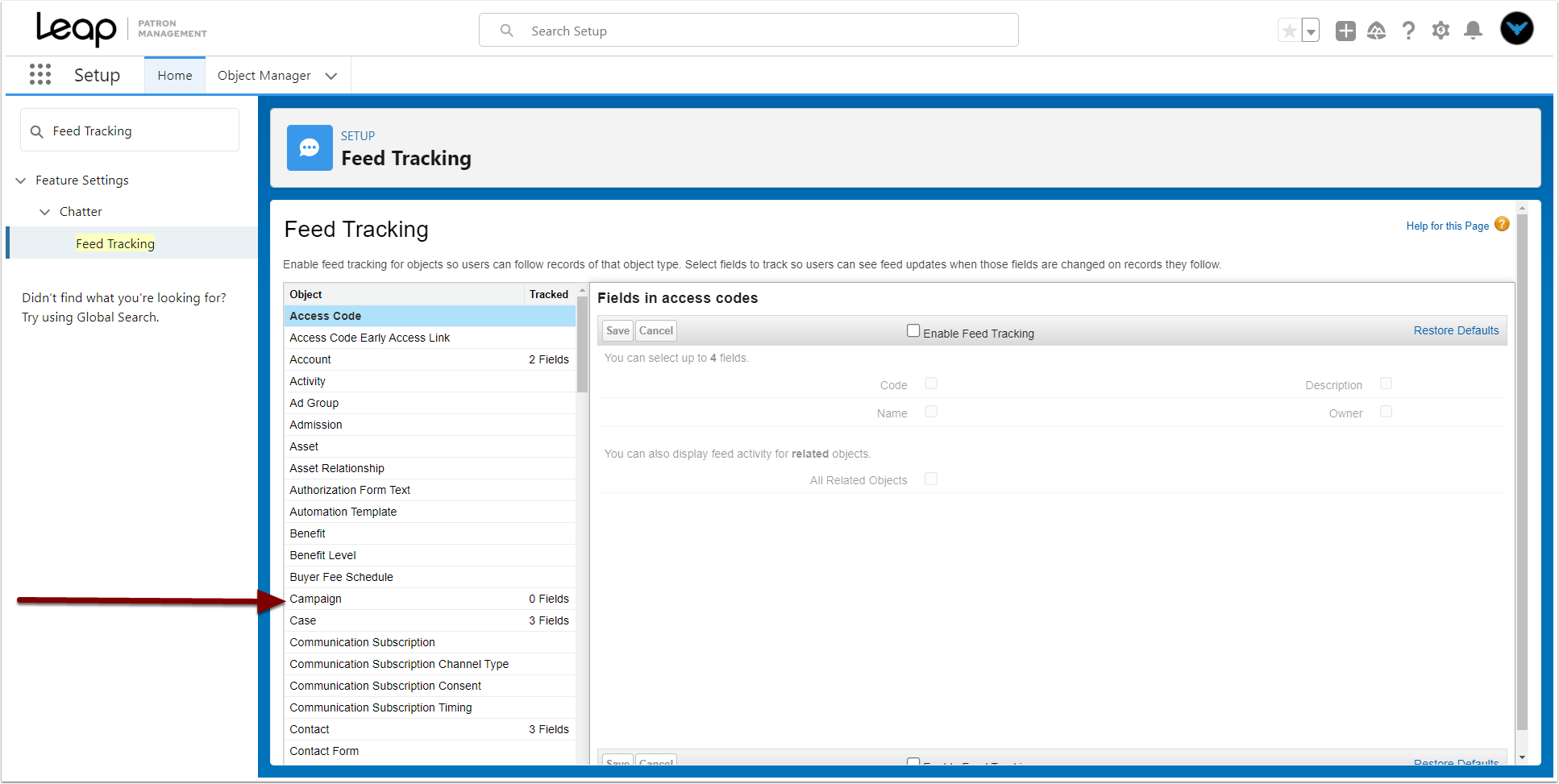The image size is (1559, 784).
Task: Open the favorites list dropdown arrow
Action: tap(1311, 31)
